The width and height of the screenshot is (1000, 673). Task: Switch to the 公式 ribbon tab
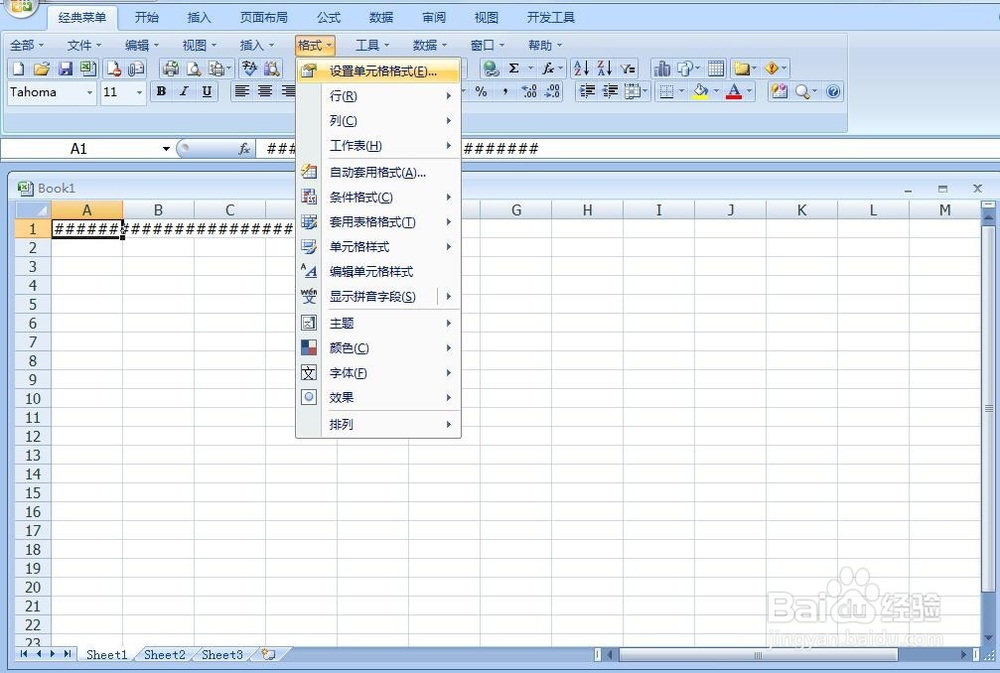328,17
